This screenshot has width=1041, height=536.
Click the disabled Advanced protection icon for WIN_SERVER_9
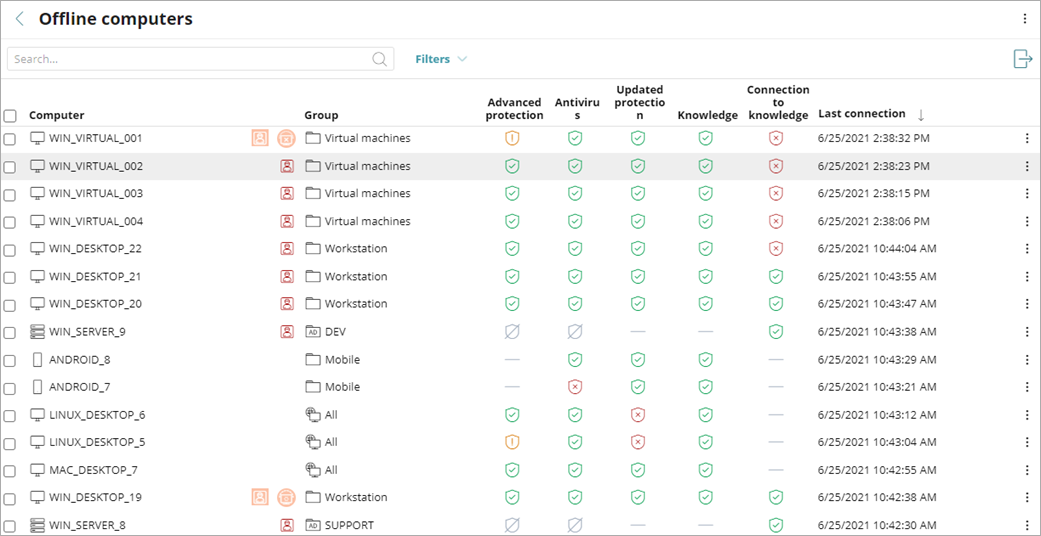512,332
